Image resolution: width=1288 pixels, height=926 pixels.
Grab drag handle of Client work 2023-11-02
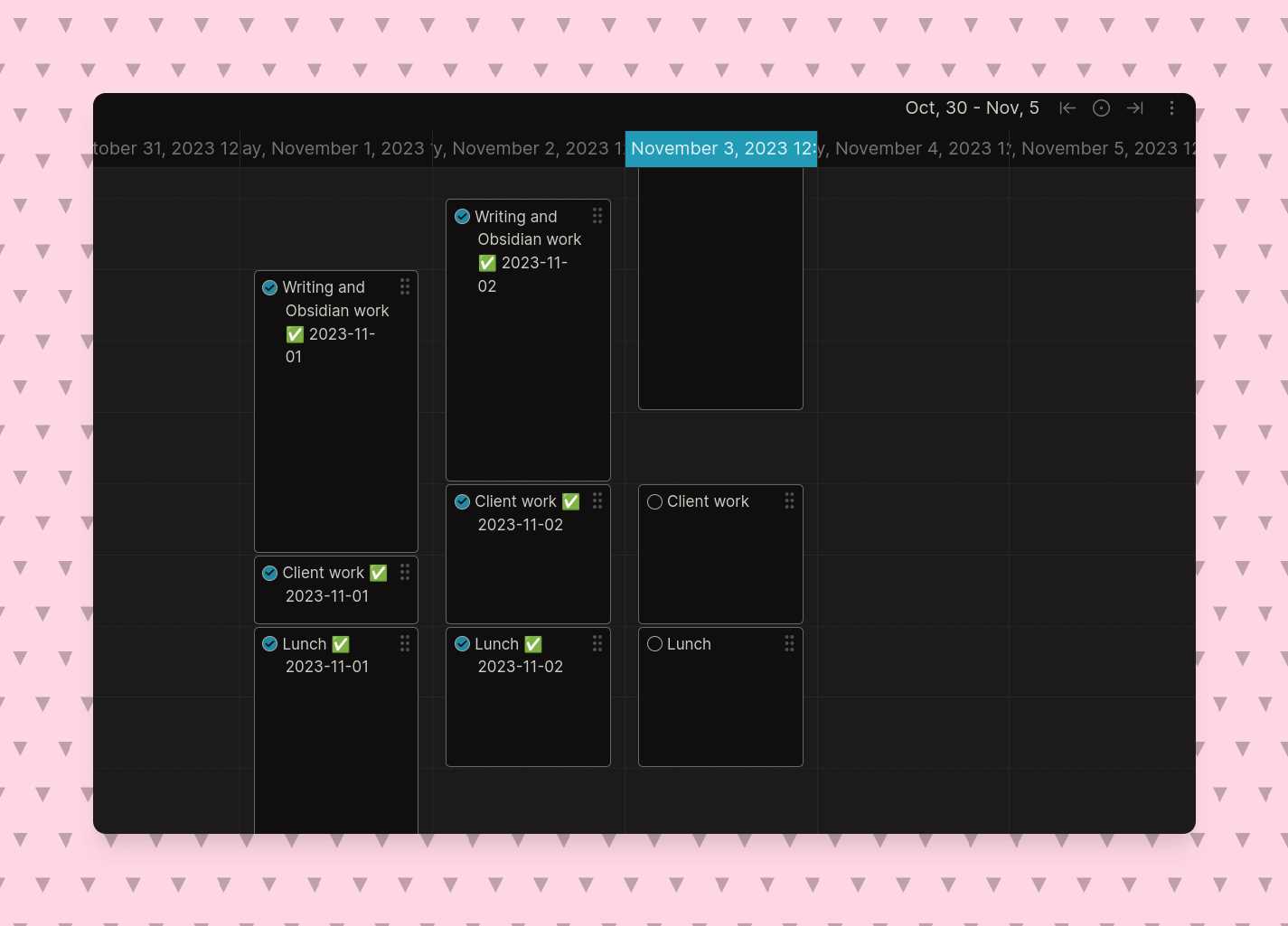(597, 500)
